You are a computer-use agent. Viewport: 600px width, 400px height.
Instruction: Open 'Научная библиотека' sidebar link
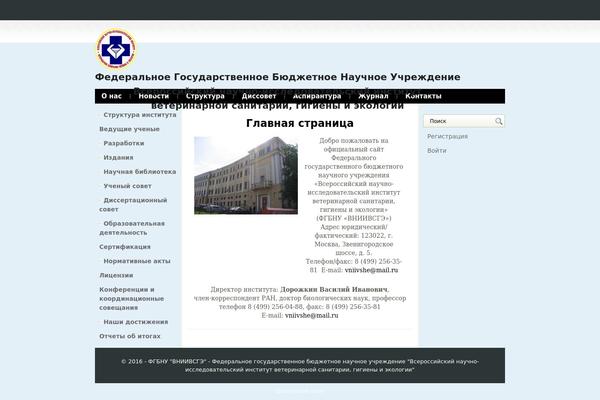point(140,172)
